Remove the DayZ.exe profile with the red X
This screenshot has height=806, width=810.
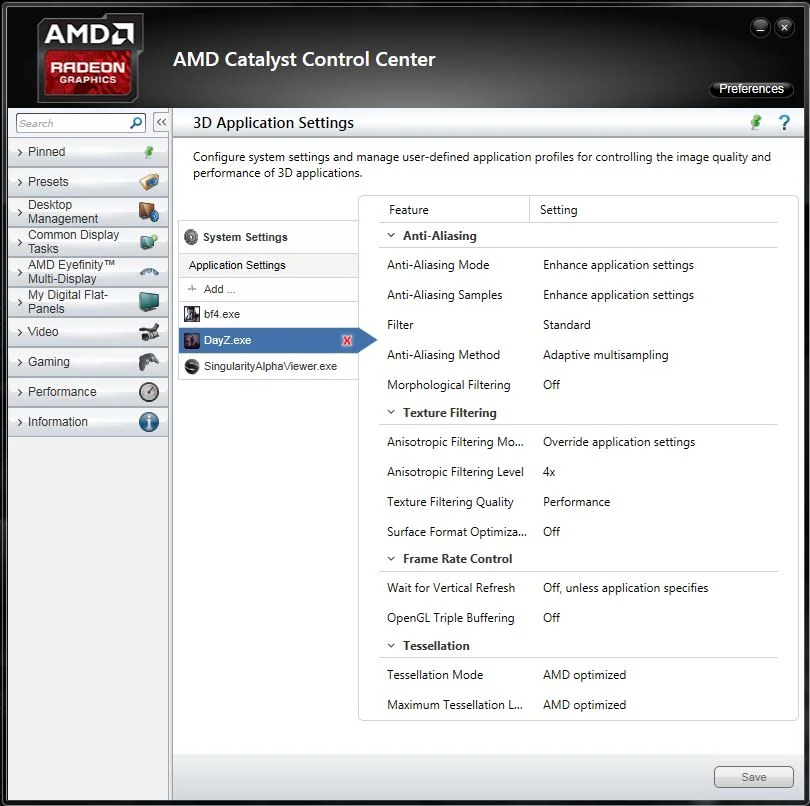[x=347, y=340]
